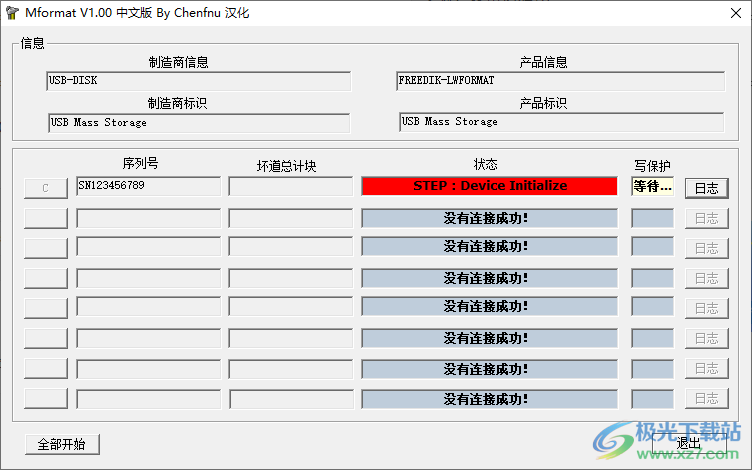Click the first row bad-block total field
This screenshot has height=470, width=752.
coord(291,186)
